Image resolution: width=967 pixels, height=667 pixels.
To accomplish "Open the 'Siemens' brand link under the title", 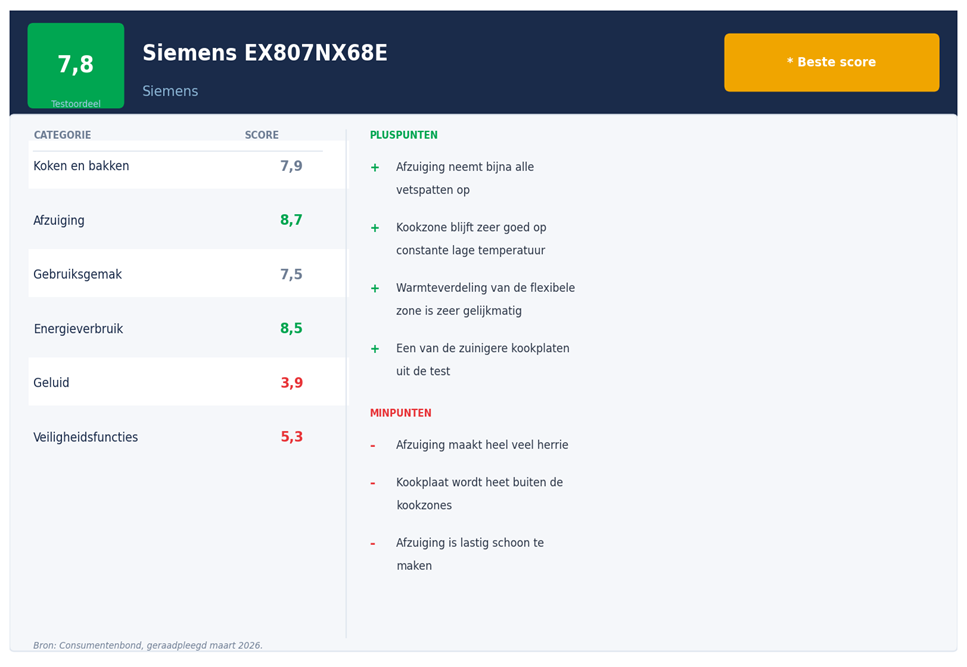I will (x=170, y=91).
